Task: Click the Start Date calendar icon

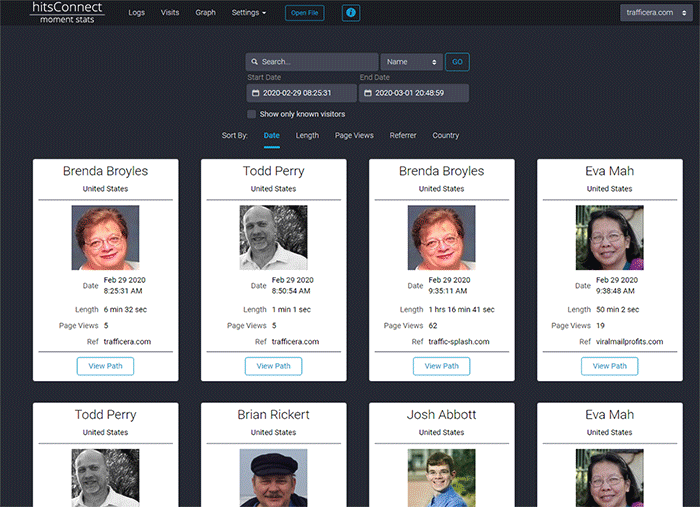Action: pos(255,93)
